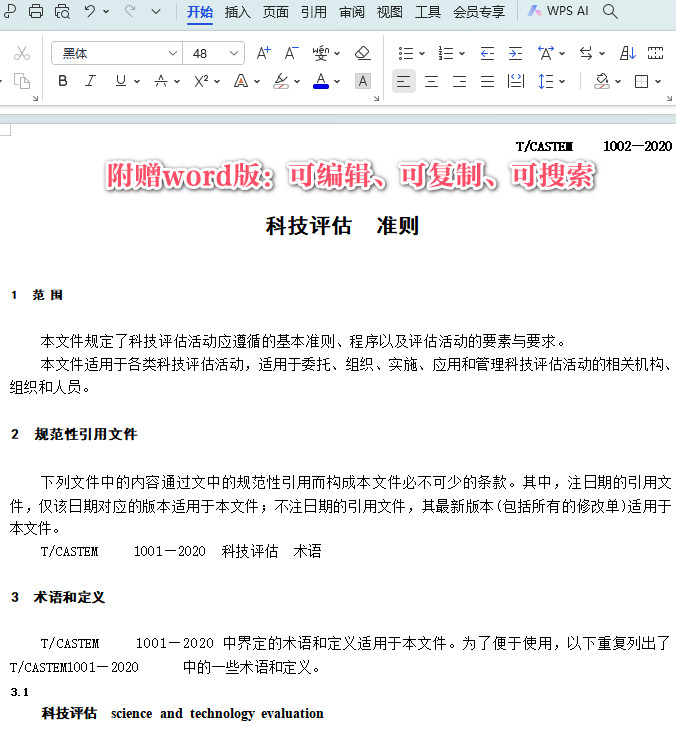
Task: Open the 引用 tab
Action: [313, 12]
